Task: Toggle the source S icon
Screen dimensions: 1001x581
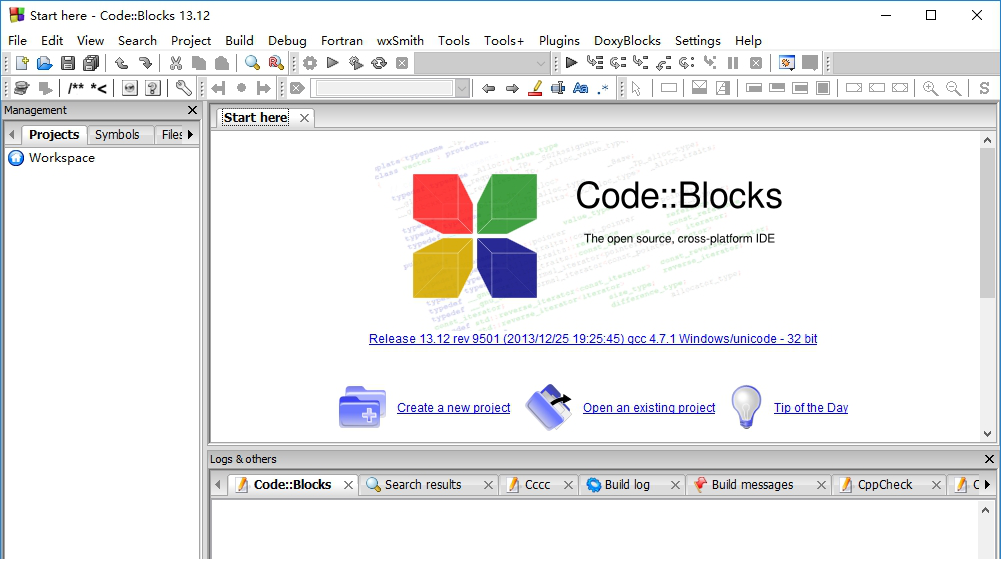Action: coord(984,88)
